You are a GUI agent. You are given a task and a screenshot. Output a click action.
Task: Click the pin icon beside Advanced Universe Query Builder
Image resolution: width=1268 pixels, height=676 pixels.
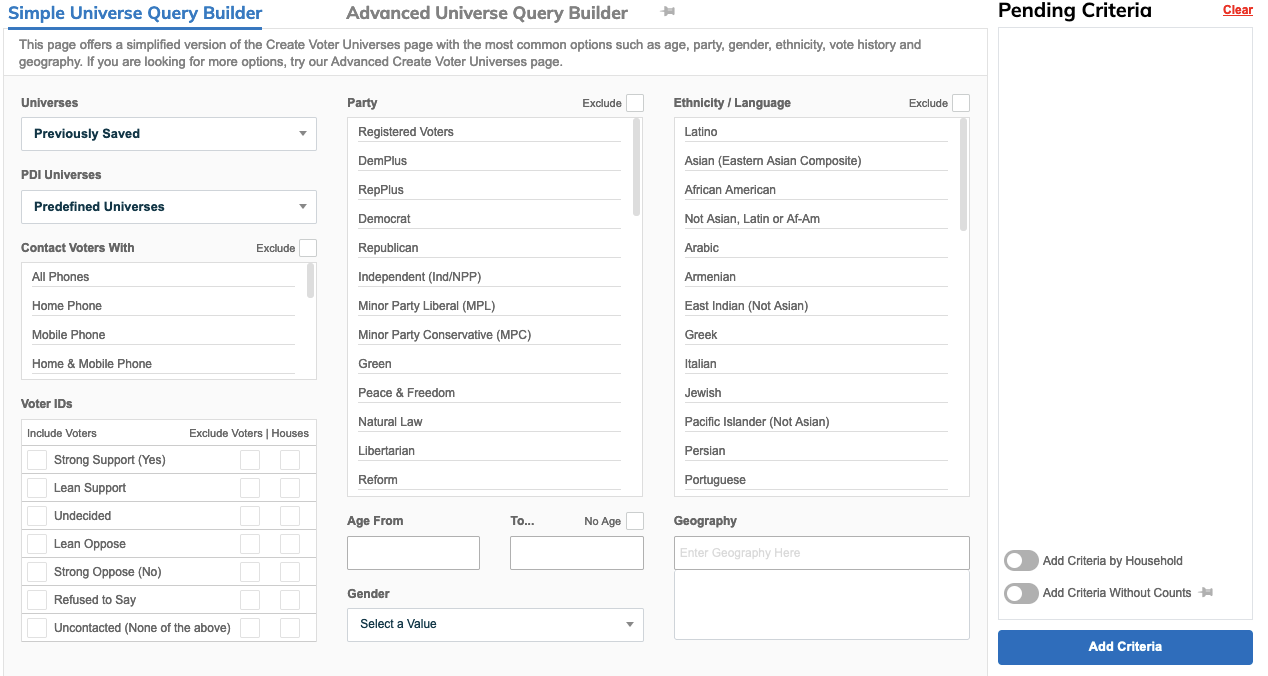coord(668,11)
